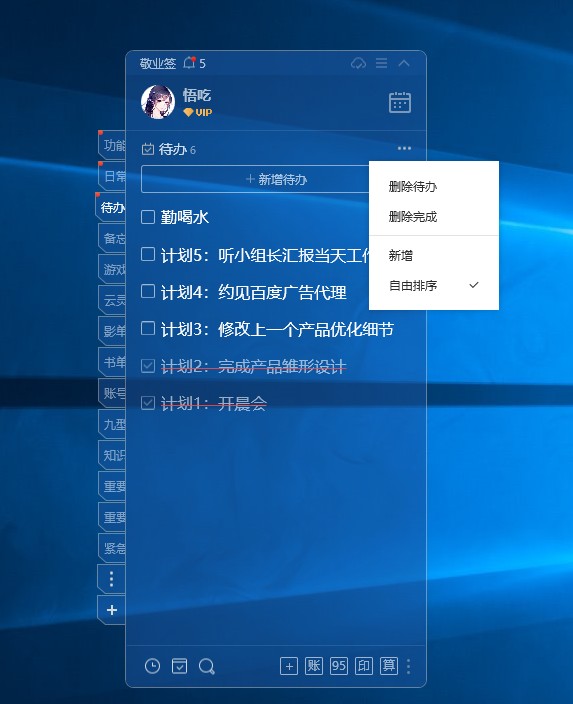This screenshot has height=704, width=573.
Task: Click the 新增待办 input box
Action: (x=255, y=179)
